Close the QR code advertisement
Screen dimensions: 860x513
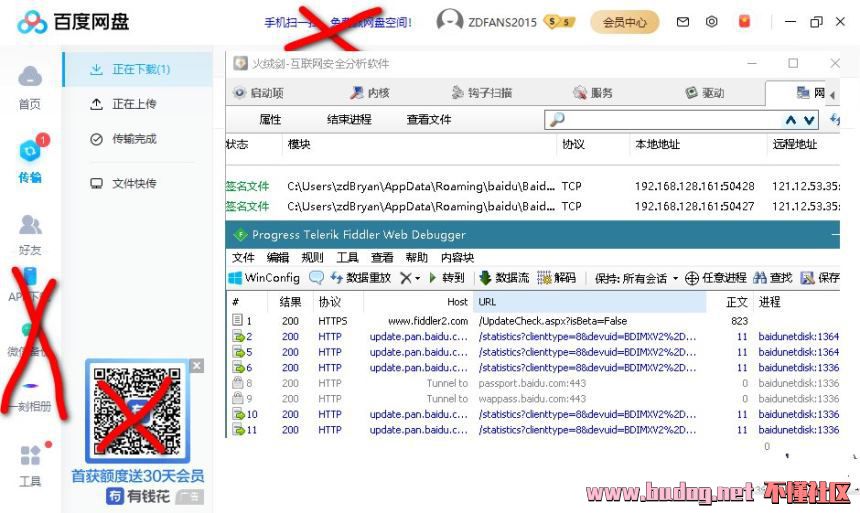pos(197,366)
